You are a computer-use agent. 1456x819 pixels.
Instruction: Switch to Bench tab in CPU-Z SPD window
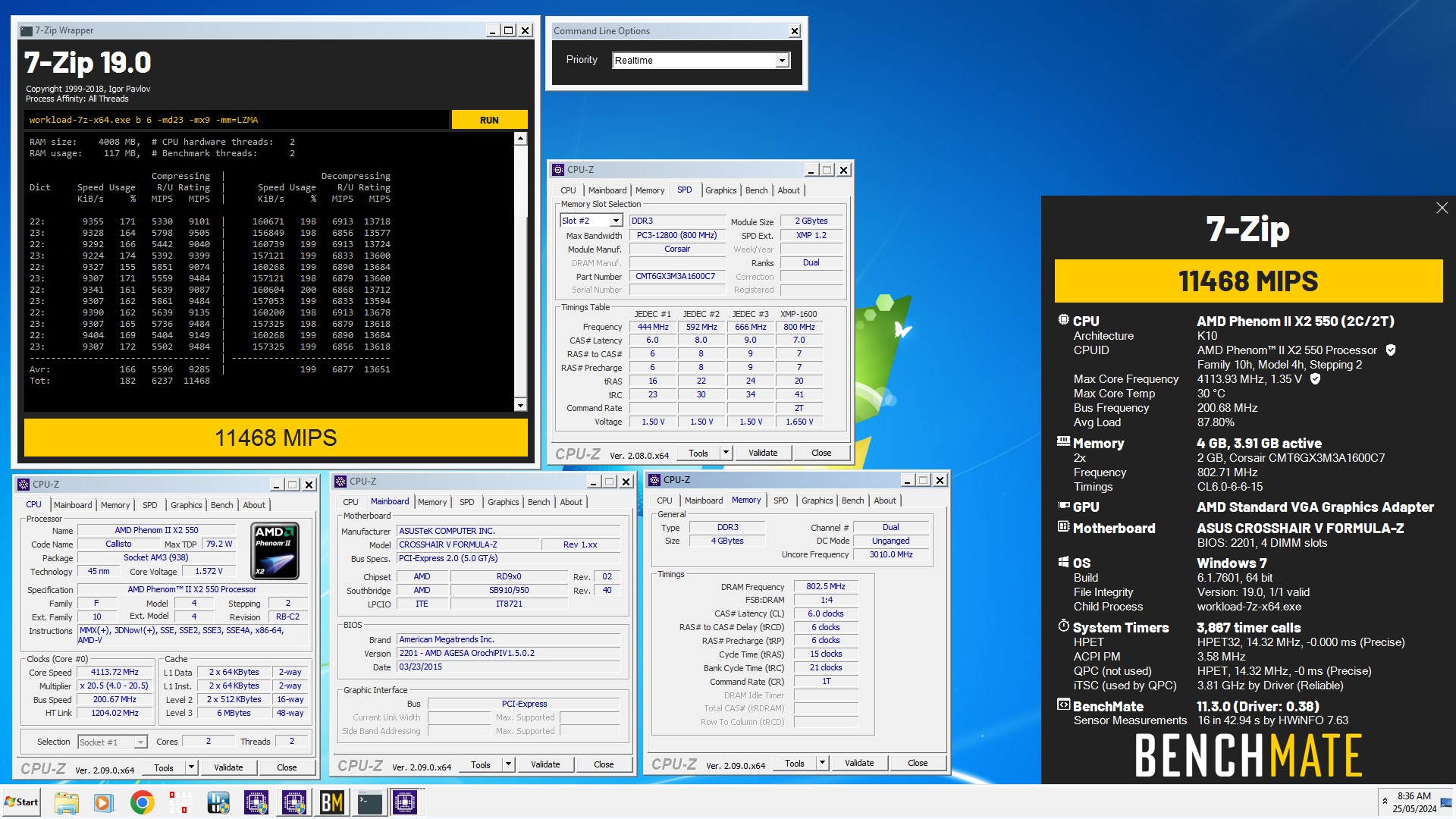(x=756, y=190)
